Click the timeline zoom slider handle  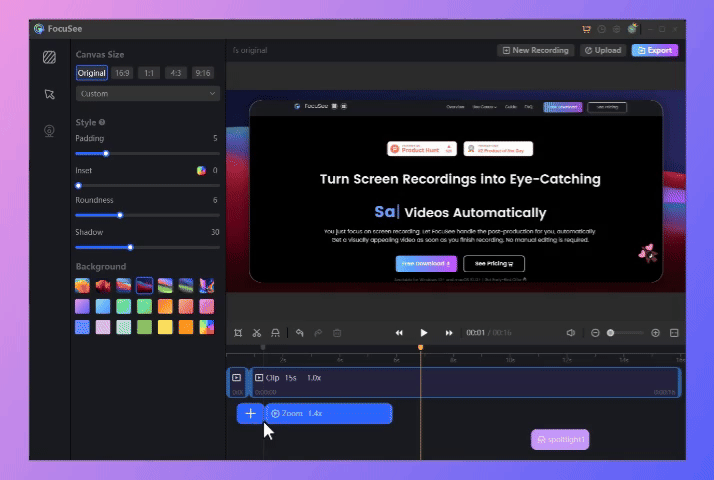coord(611,333)
